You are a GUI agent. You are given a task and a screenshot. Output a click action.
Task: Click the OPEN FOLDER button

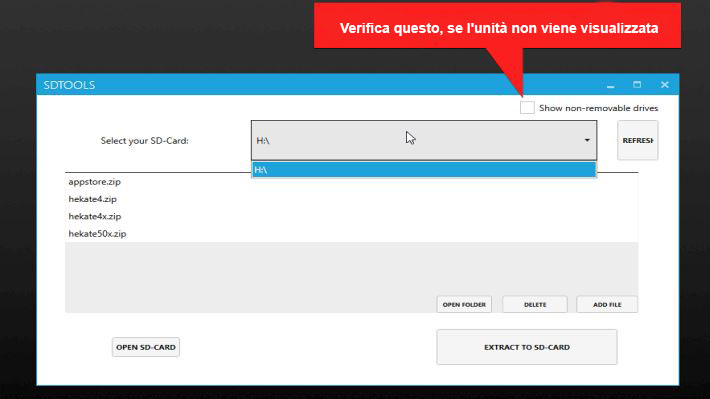pos(464,304)
